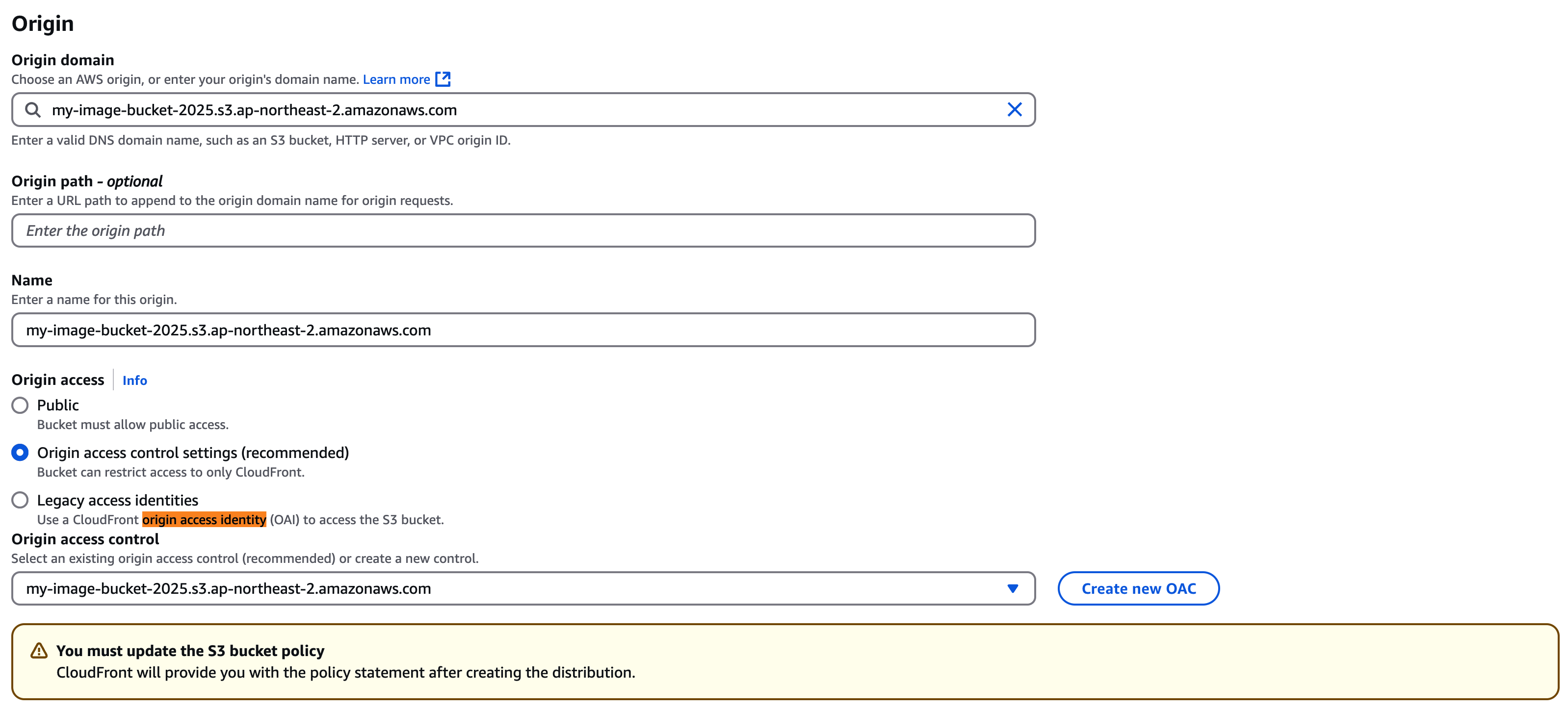Select Origin access control settings (recommended) radio

coord(20,453)
